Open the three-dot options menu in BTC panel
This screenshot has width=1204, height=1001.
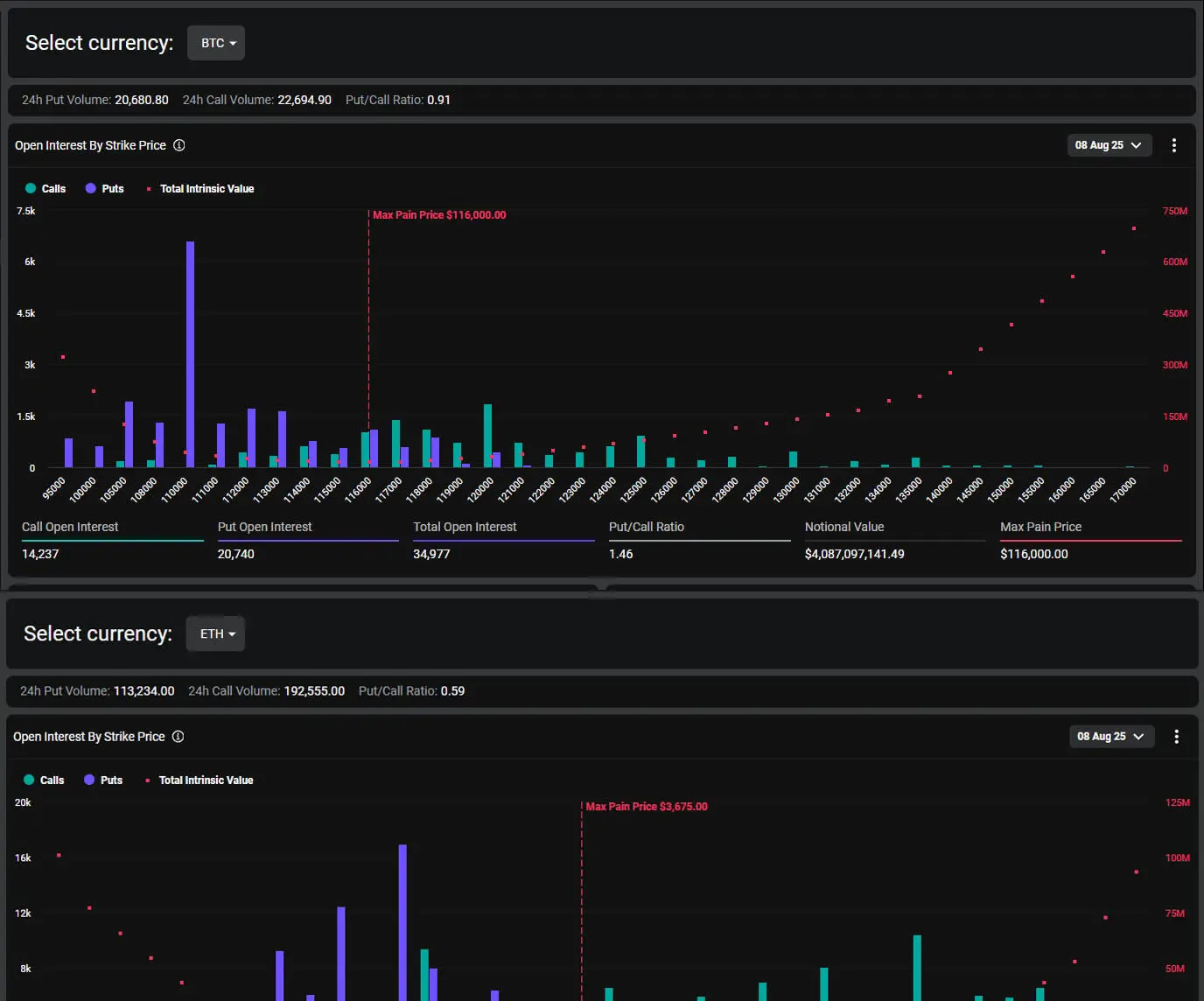pos(1174,145)
